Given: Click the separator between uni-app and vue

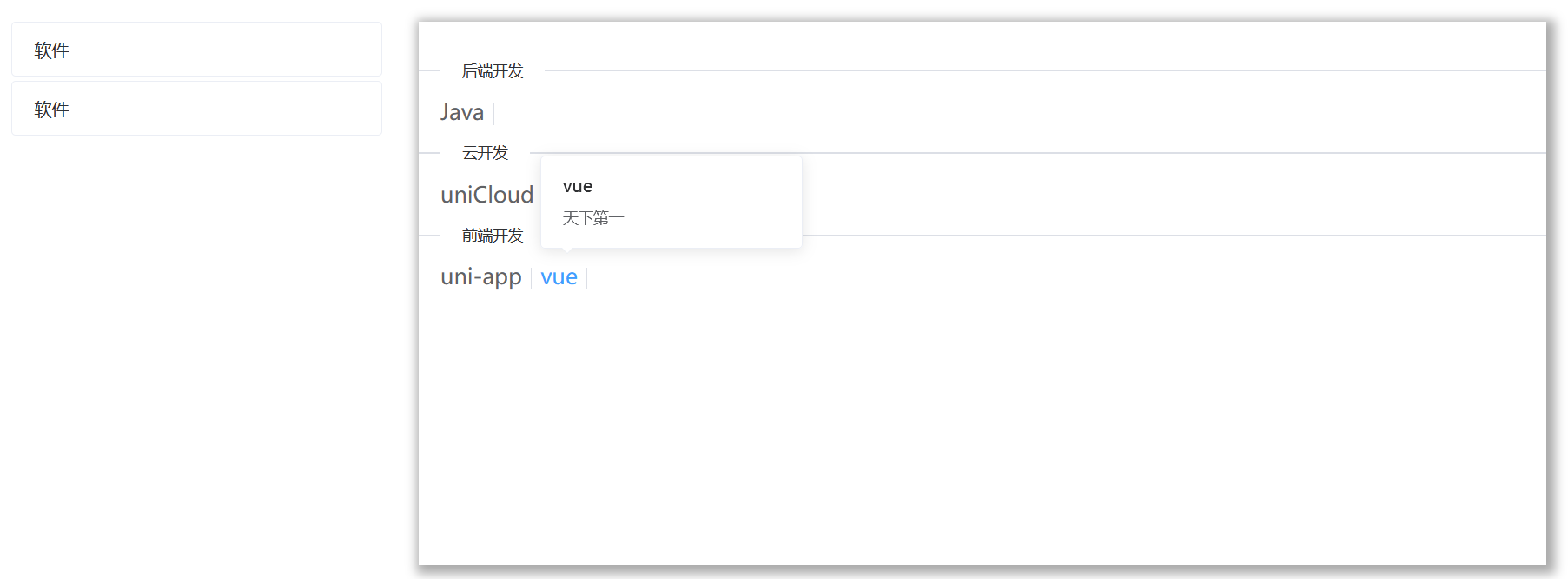Looking at the screenshot, I should point(531,278).
